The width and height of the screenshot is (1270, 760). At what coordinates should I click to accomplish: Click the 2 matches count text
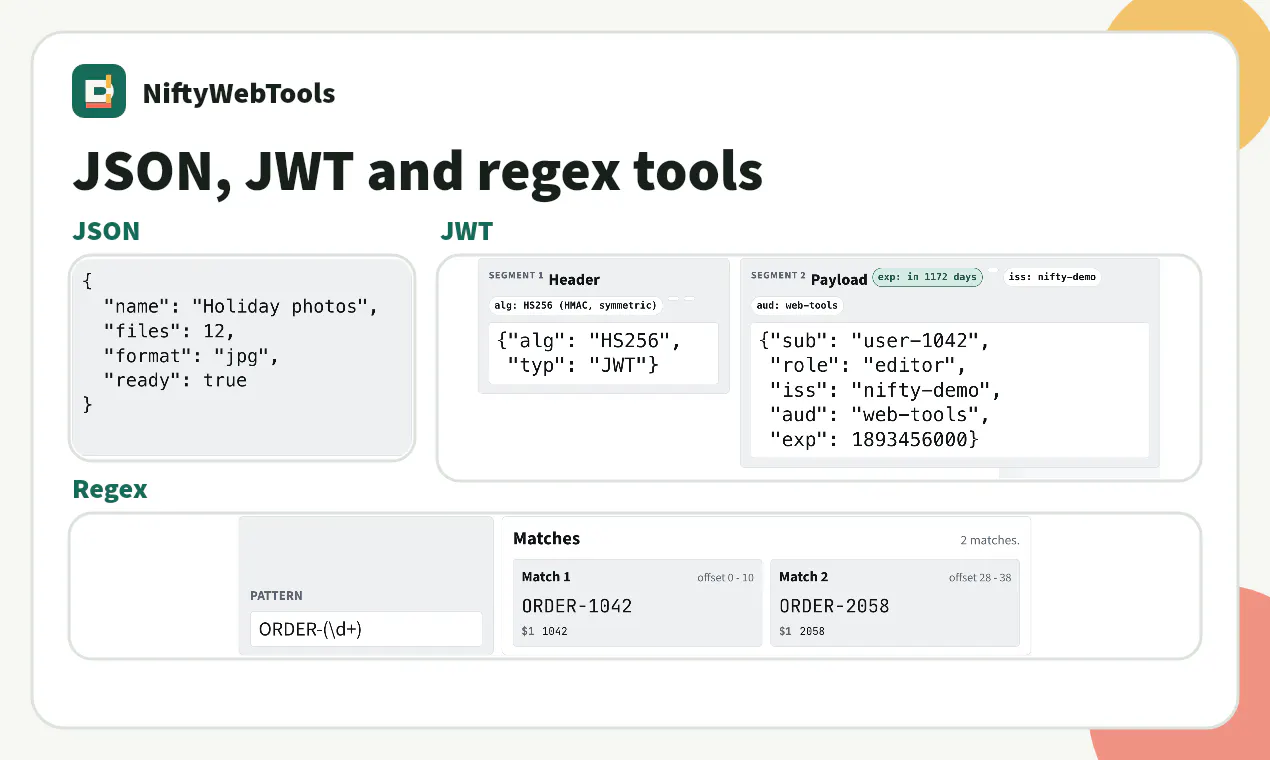coord(989,540)
